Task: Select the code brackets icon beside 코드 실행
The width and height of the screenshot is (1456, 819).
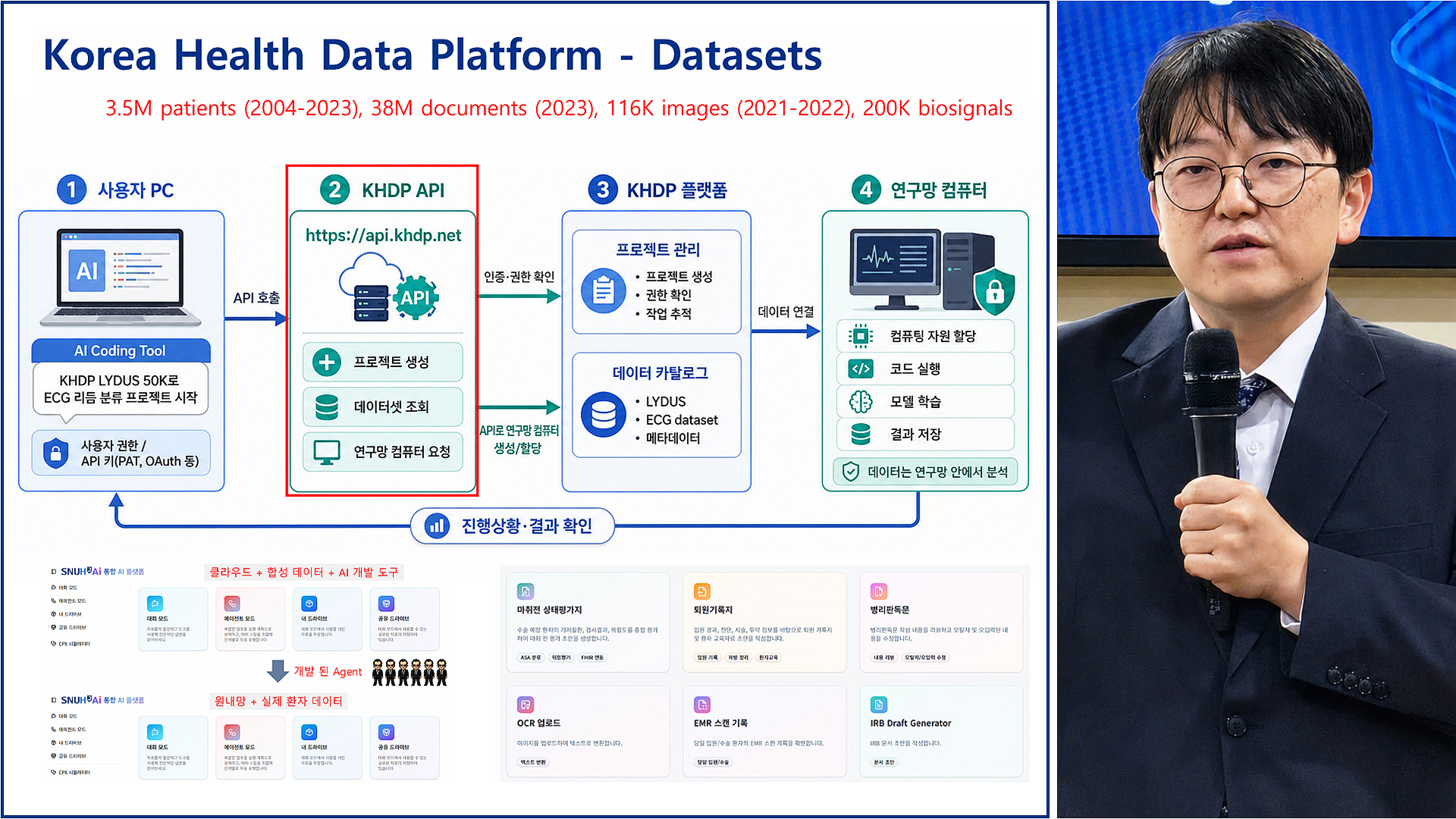Action: coord(861,369)
